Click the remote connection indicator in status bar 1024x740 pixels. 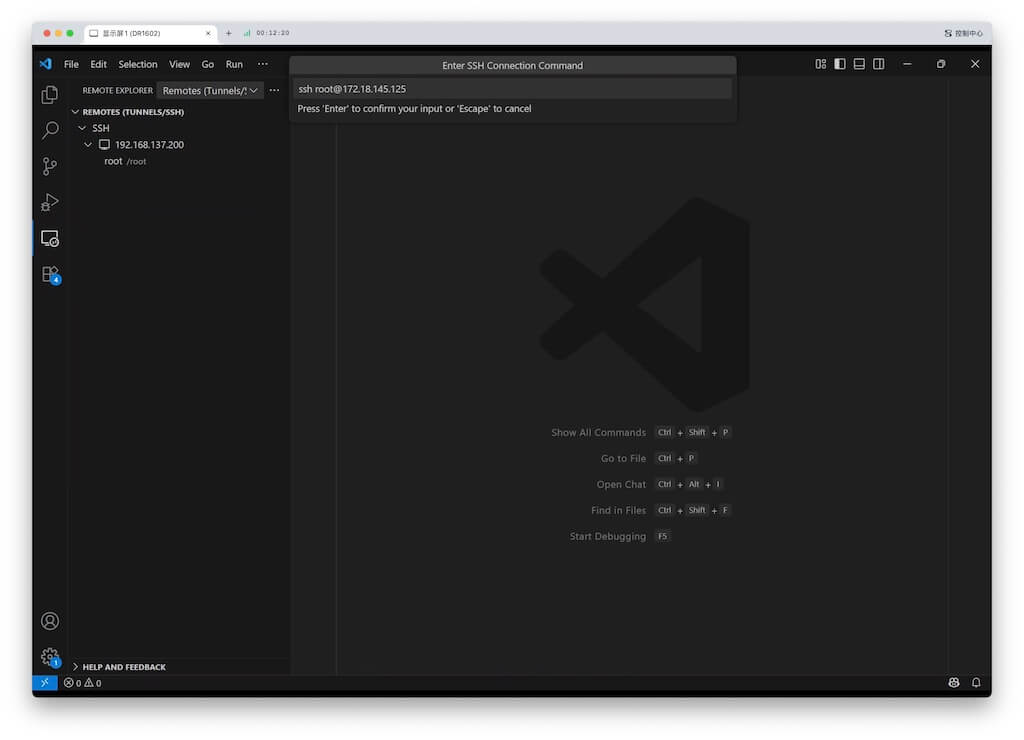pyautogui.click(x=44, y=682)
